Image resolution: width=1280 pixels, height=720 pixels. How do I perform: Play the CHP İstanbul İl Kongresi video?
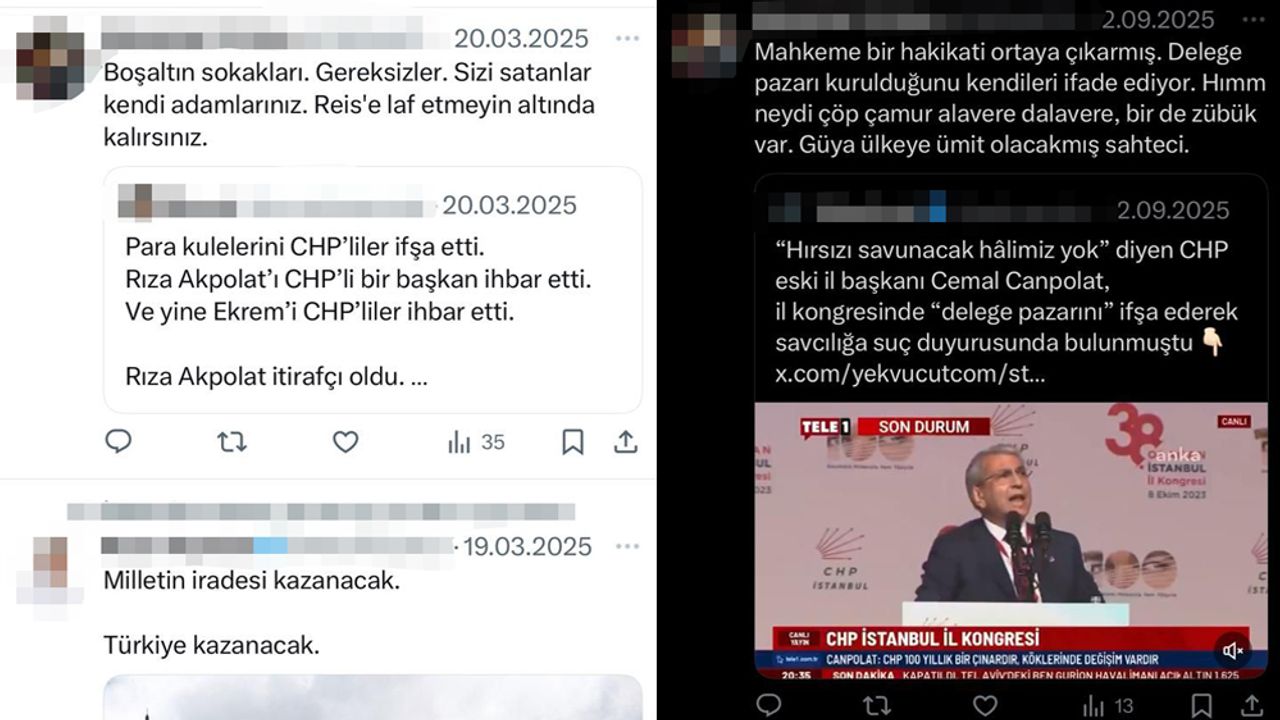[1010, 541]
